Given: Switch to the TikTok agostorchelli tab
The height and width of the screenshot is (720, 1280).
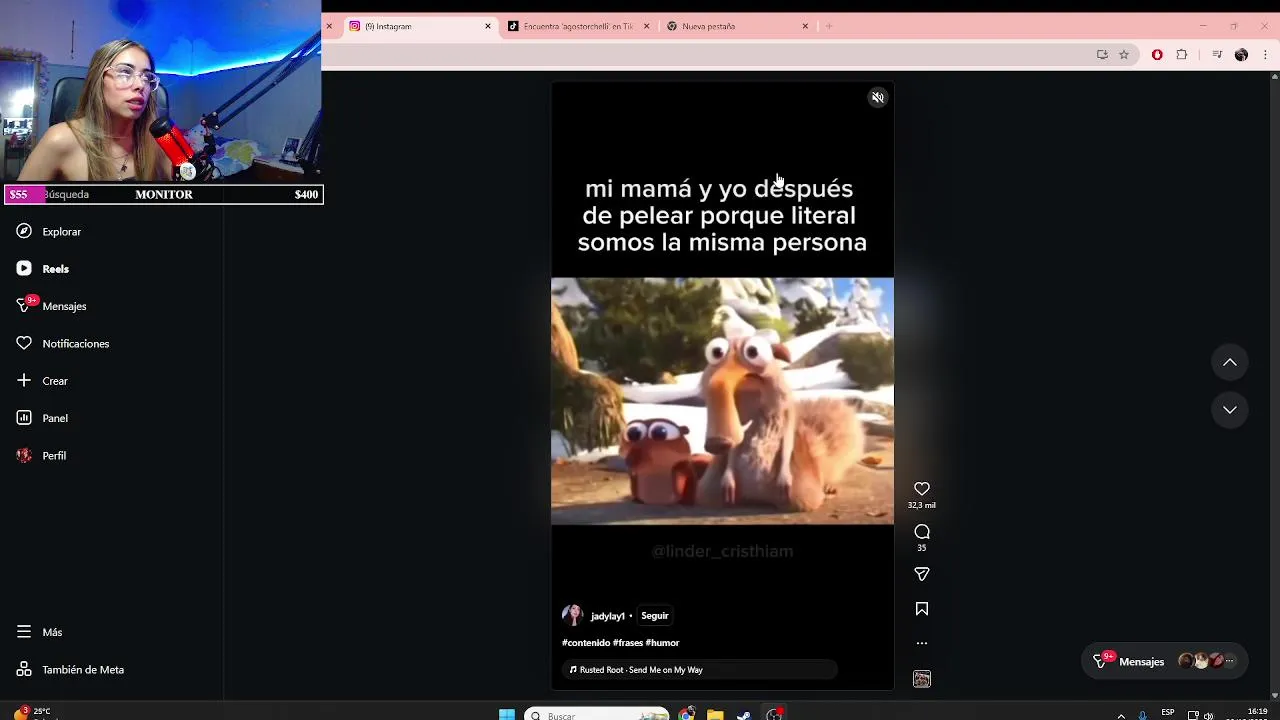Looking at the screenshot, I should tap(579, 26).
